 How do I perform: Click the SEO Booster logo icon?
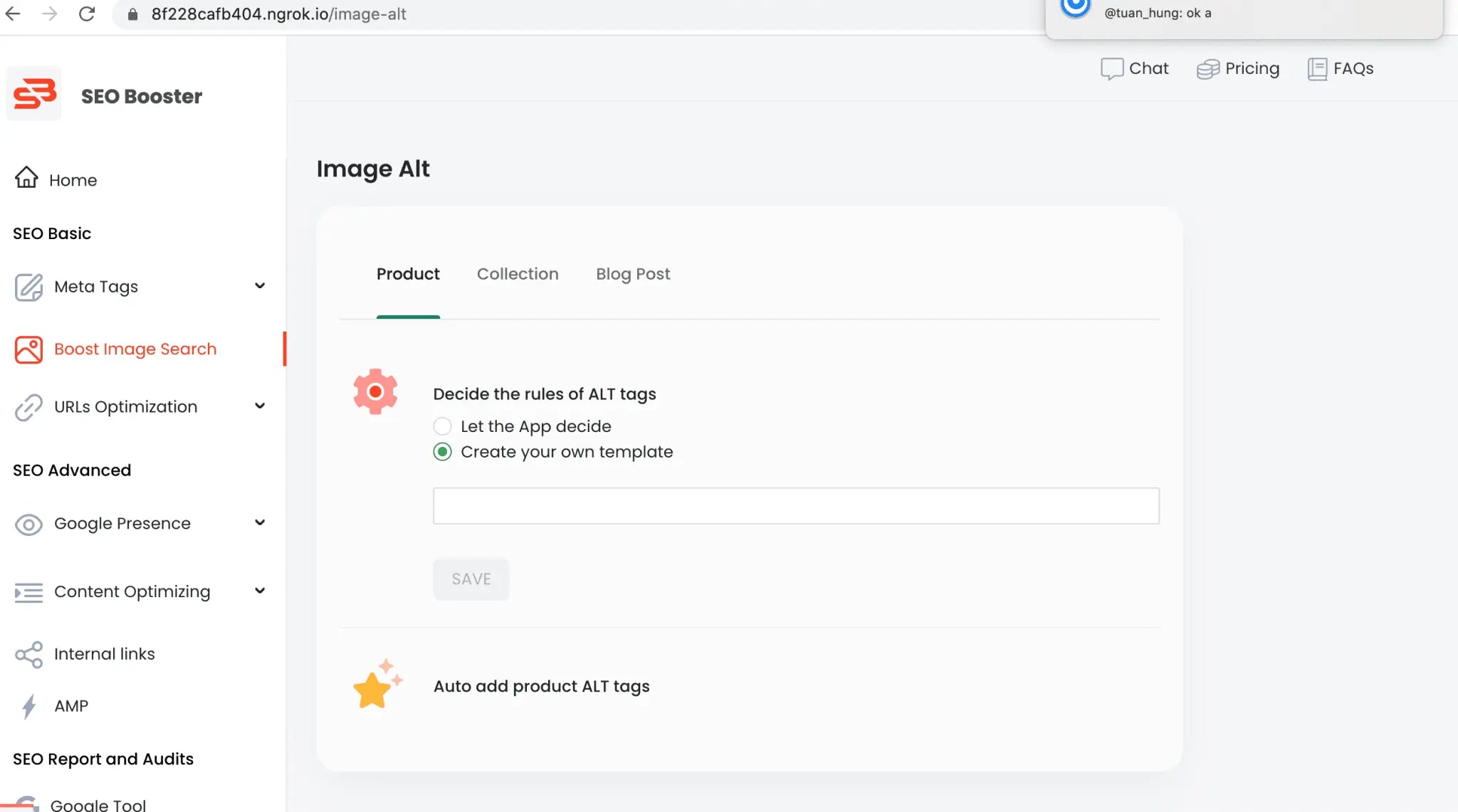(x=34, y=94)
